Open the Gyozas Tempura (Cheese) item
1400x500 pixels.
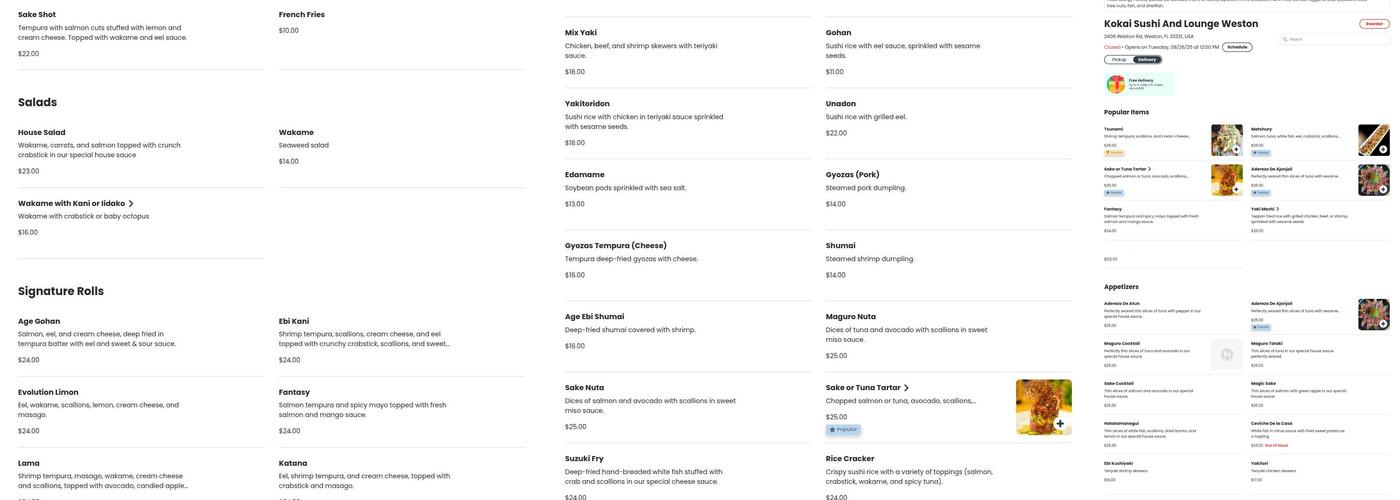click(615, 246)
